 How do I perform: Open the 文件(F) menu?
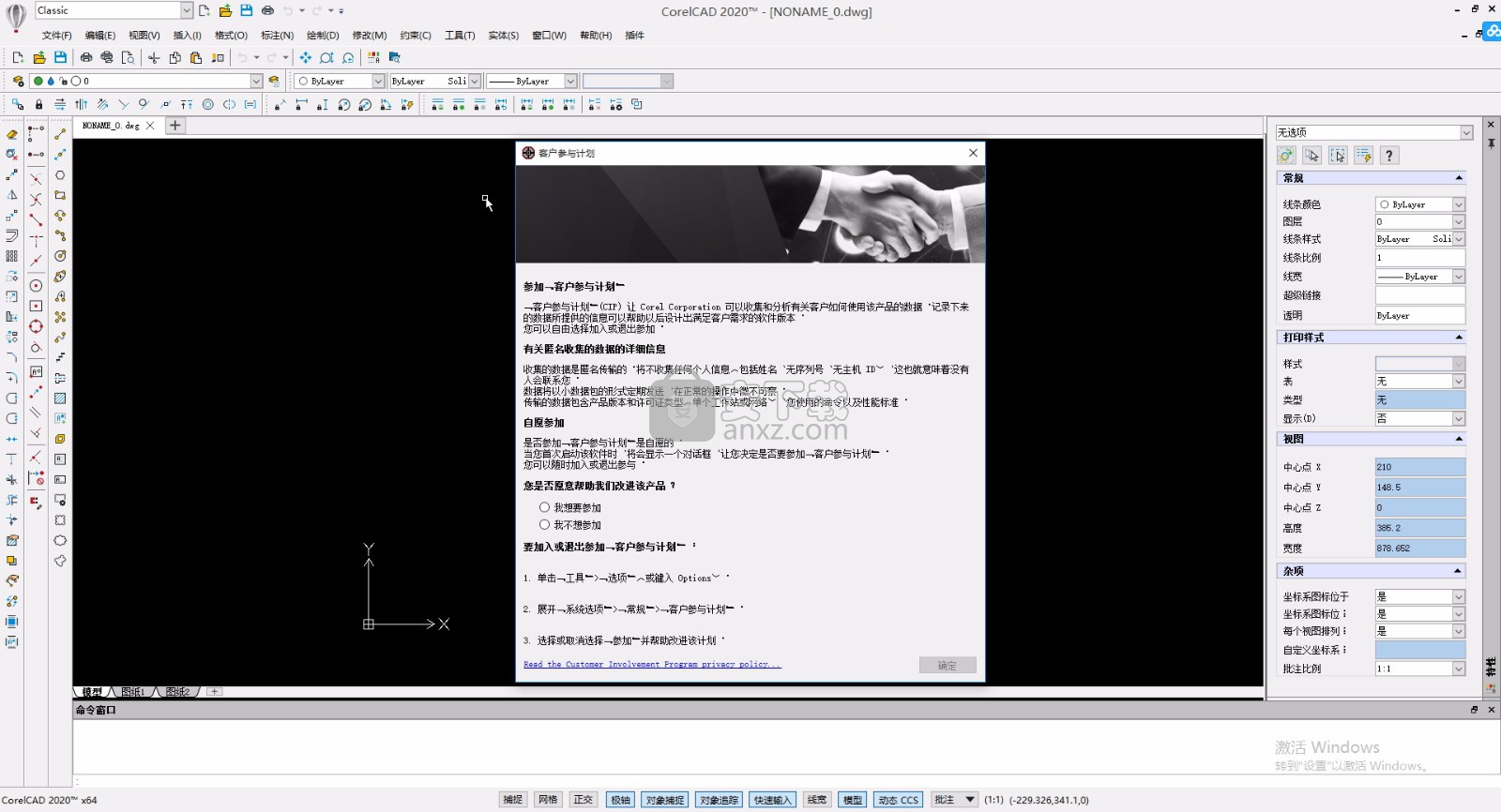point(56,36)
